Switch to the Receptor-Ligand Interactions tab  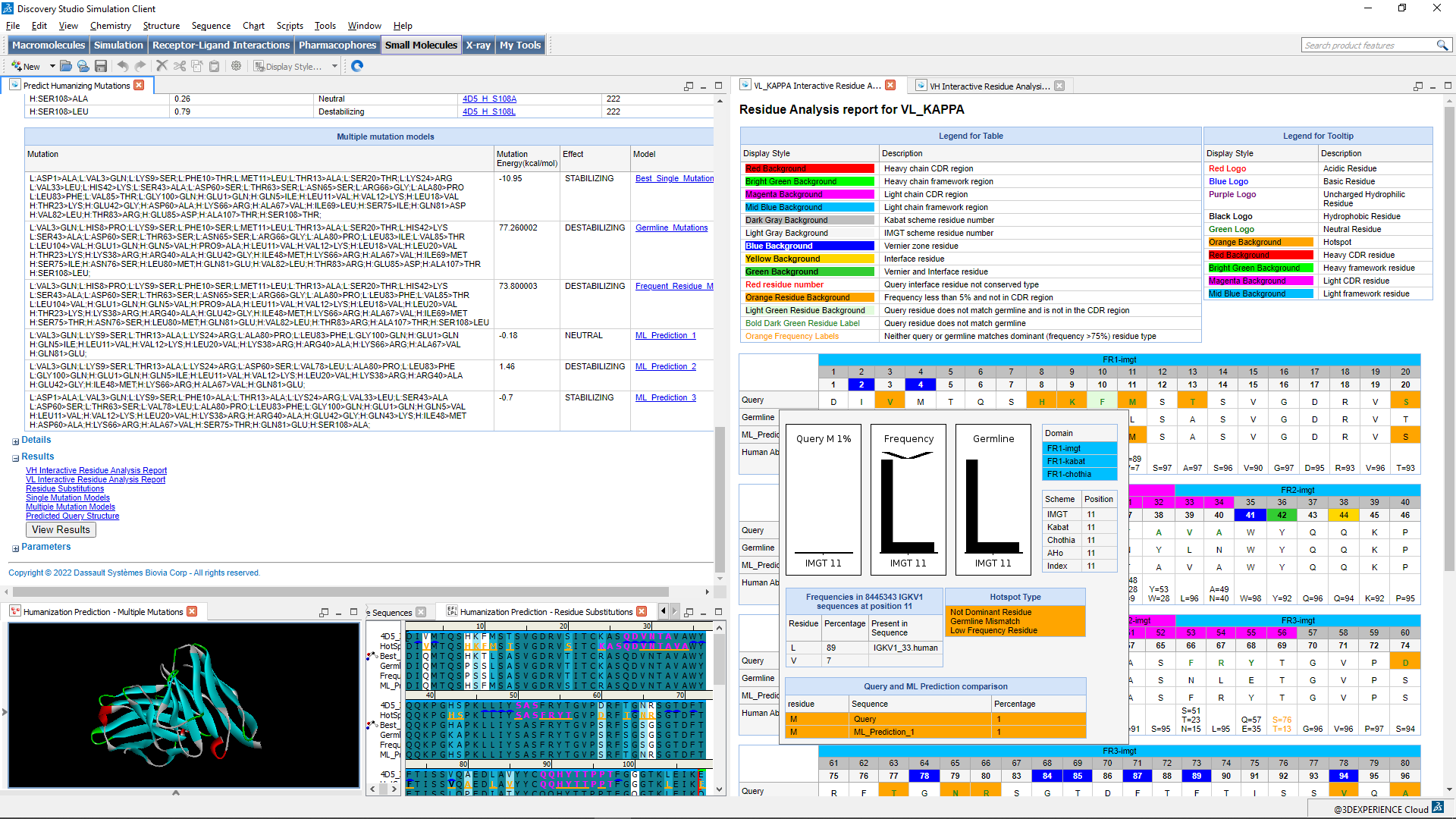click(221, 45)
